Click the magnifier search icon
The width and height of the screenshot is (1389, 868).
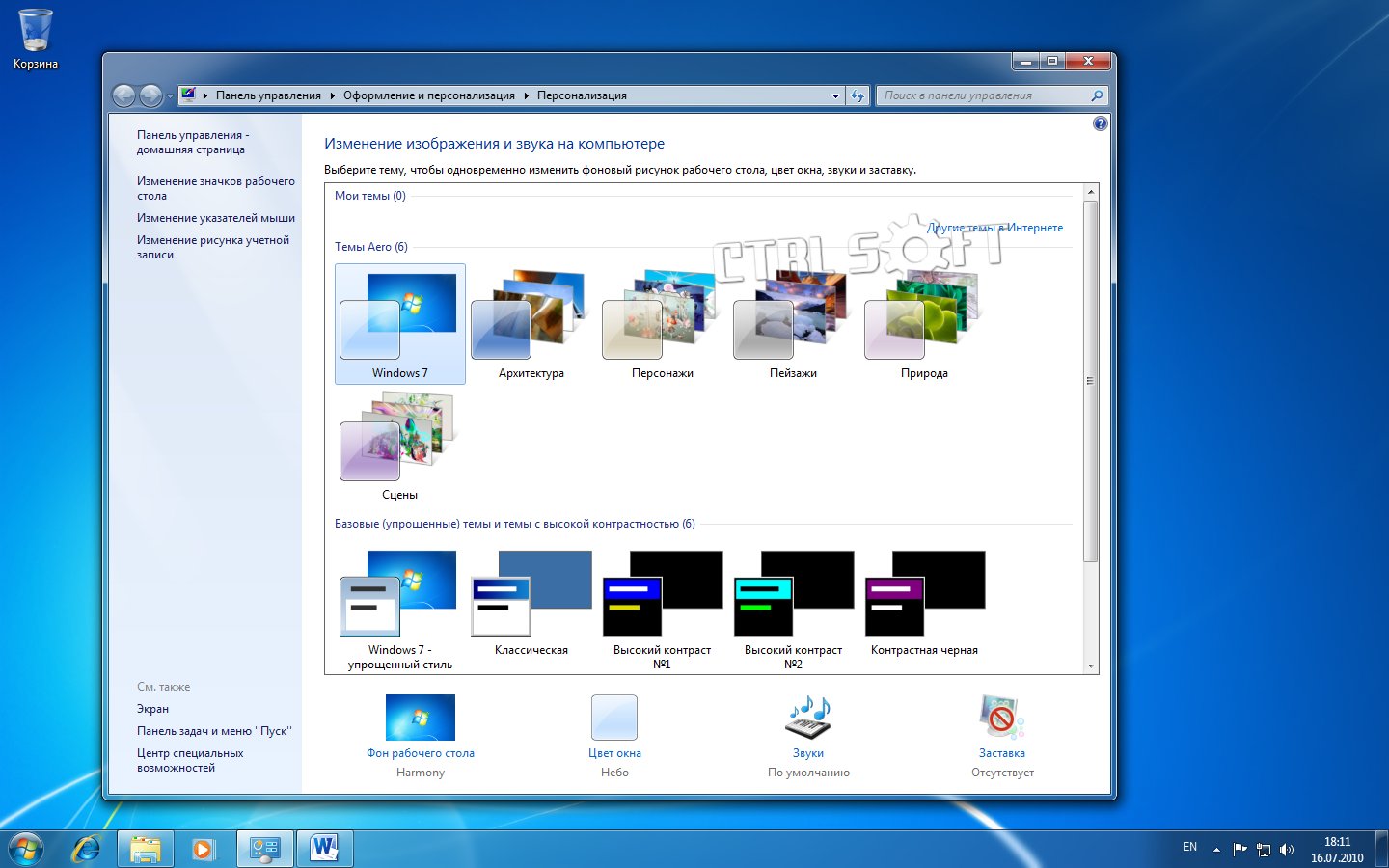tap(1097, 95)
